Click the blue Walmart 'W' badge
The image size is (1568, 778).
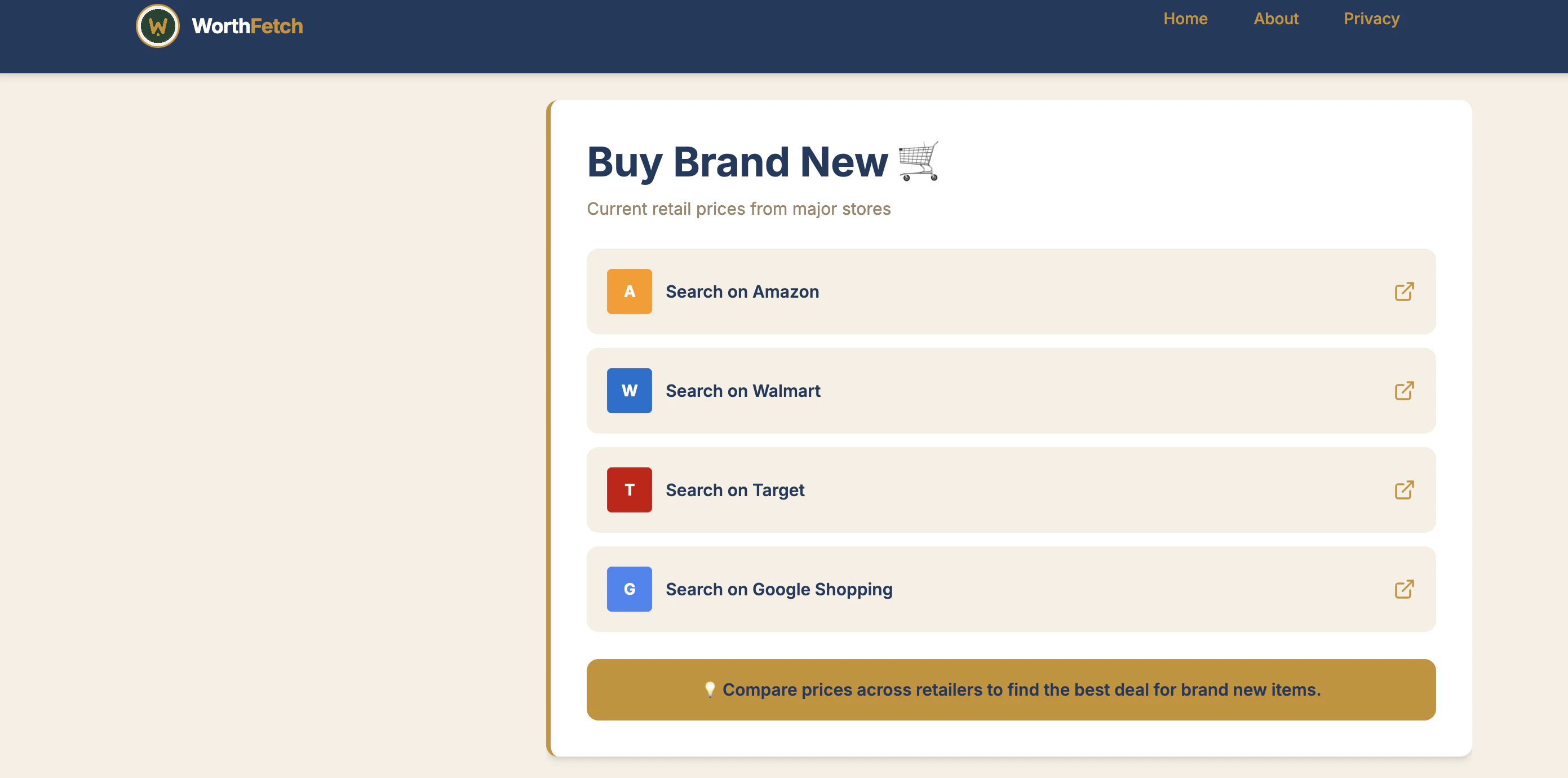click(x=629, y=391)
